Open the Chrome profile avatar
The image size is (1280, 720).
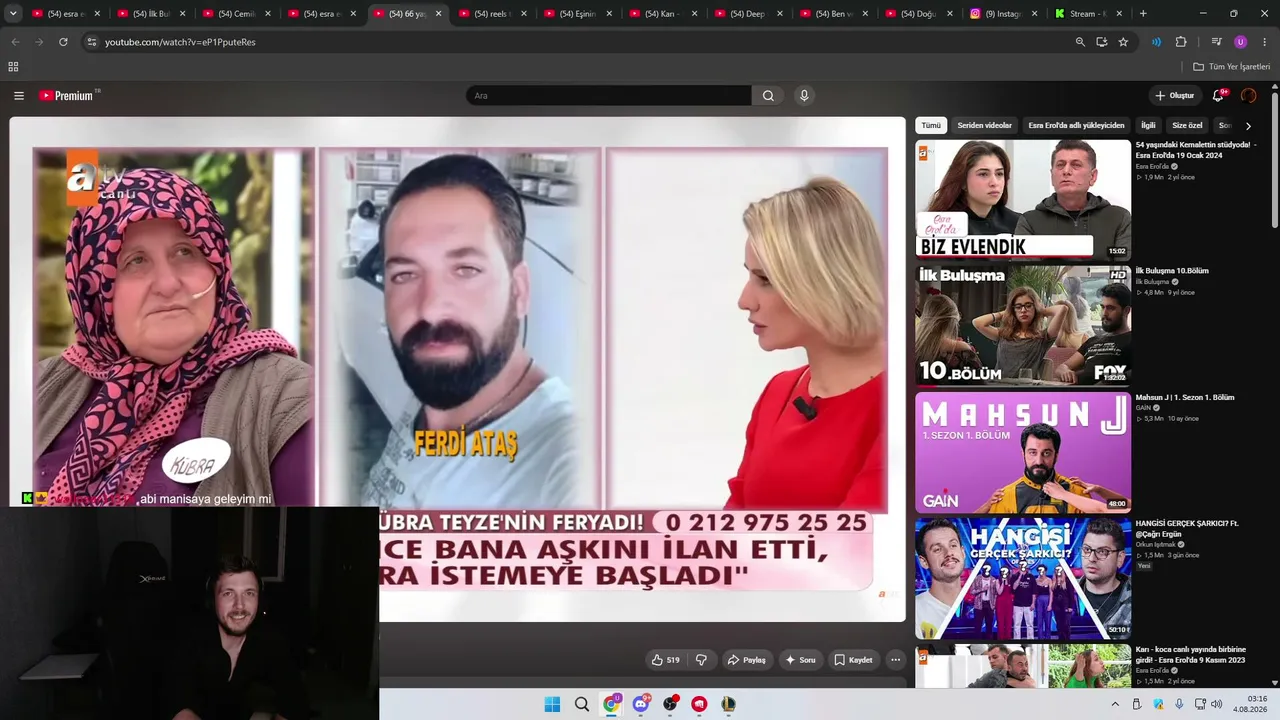tap(1241, 42)
